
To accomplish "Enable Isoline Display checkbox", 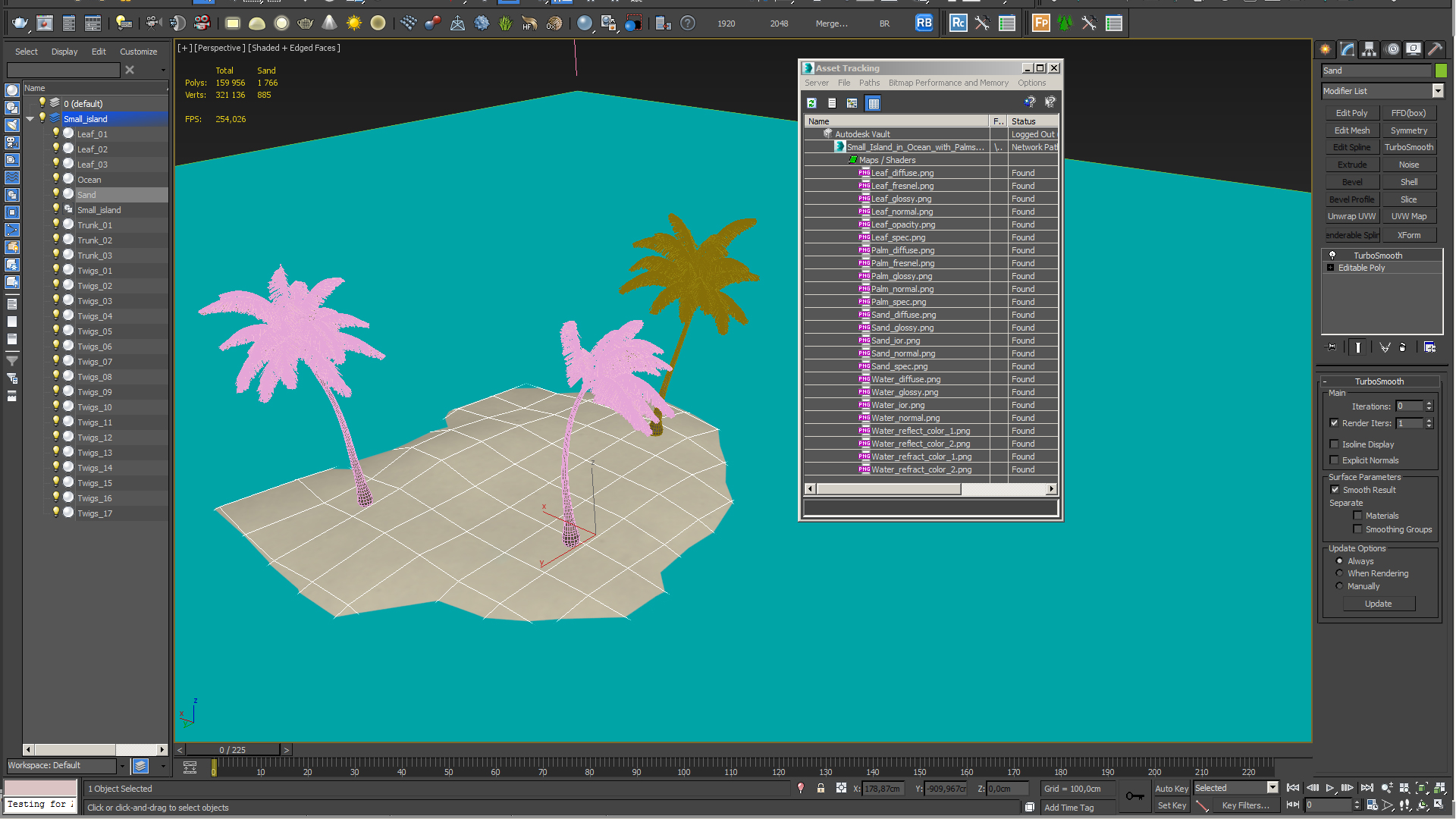I will point(1334,444).
